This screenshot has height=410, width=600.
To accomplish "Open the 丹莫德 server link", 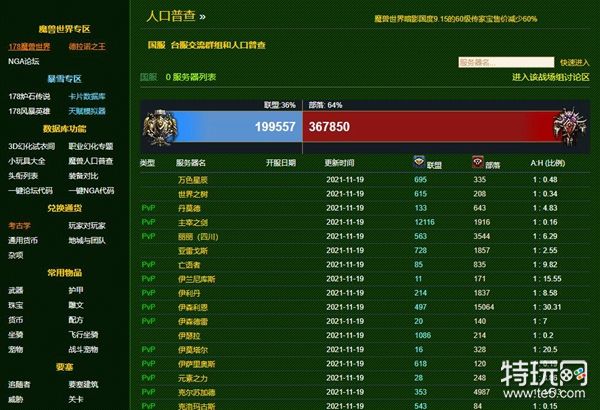I will [189, 208].
